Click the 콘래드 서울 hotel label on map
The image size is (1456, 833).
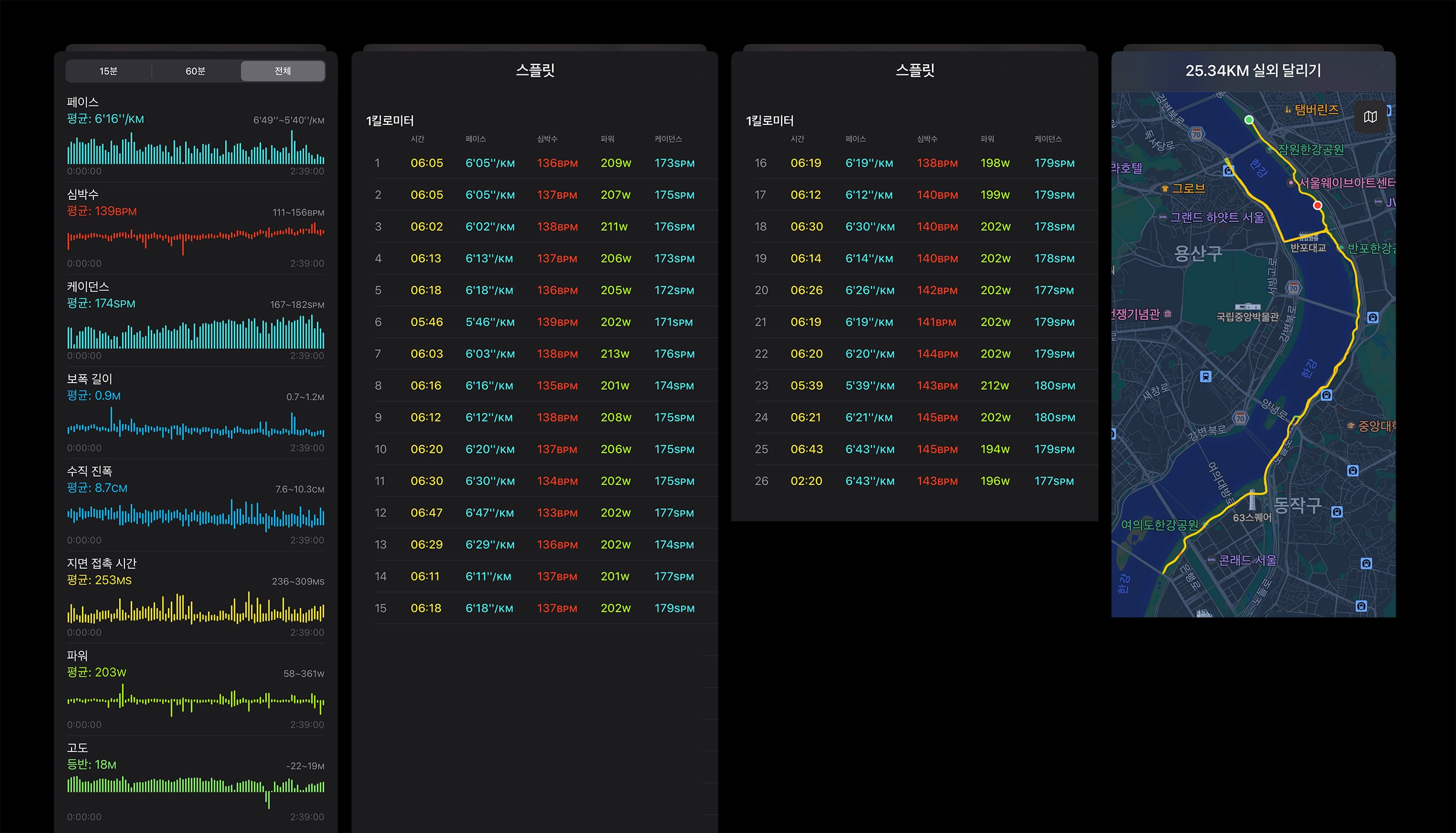click(x=1247, y=560)
